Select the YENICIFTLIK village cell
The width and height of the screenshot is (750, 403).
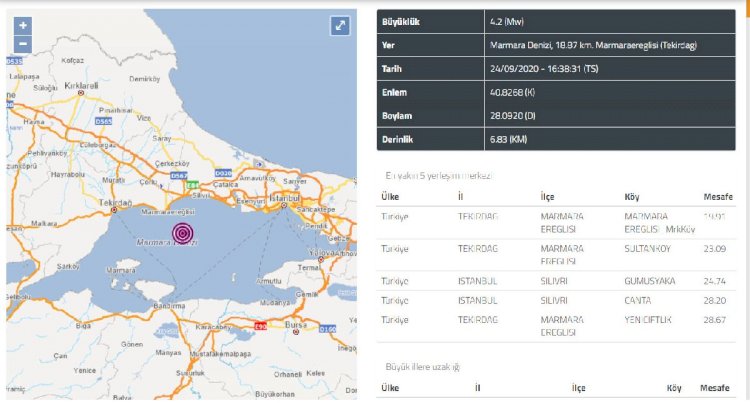[x=648, y=319]
